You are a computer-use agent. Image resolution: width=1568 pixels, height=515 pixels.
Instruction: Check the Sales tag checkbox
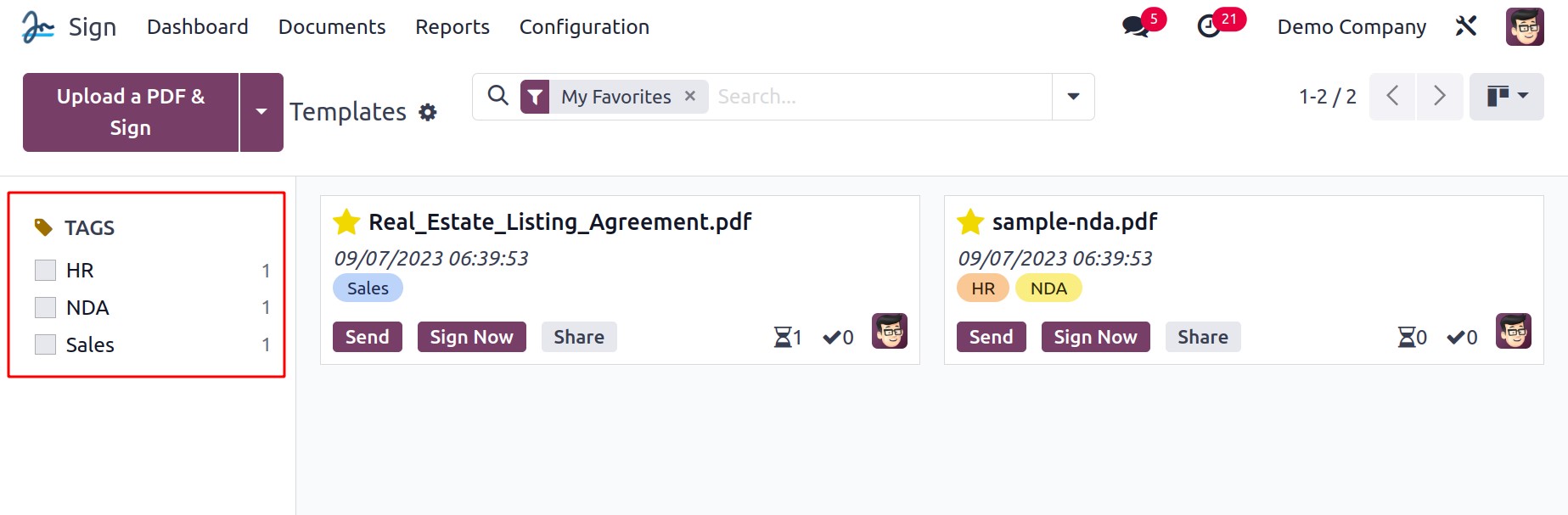tap(45, 344)
